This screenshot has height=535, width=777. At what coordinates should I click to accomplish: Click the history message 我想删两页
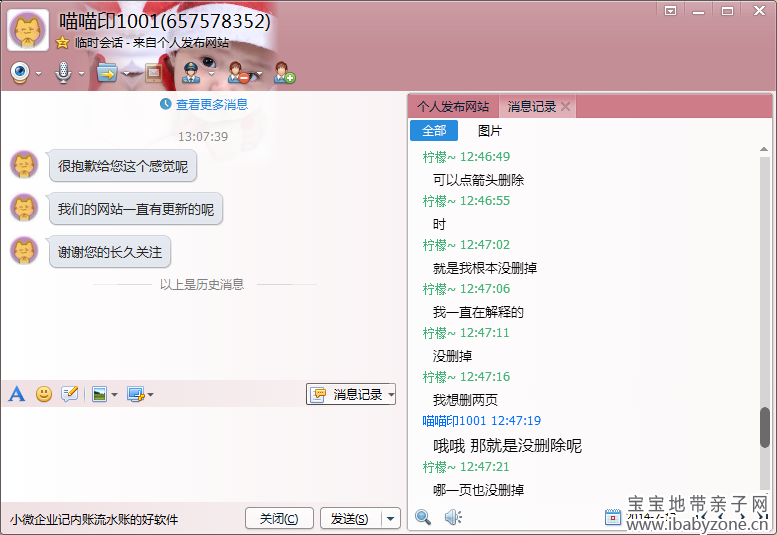tap(465, 400)
